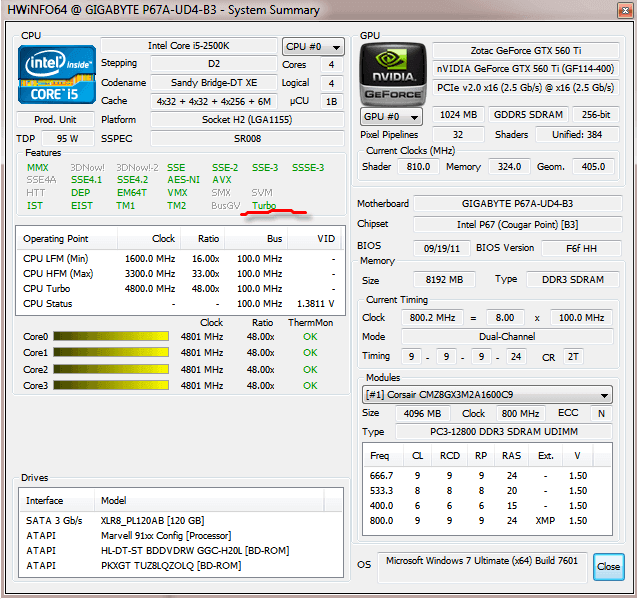
Task: Click the Dual-Channel mode field
Action: [x=507, y=337]
